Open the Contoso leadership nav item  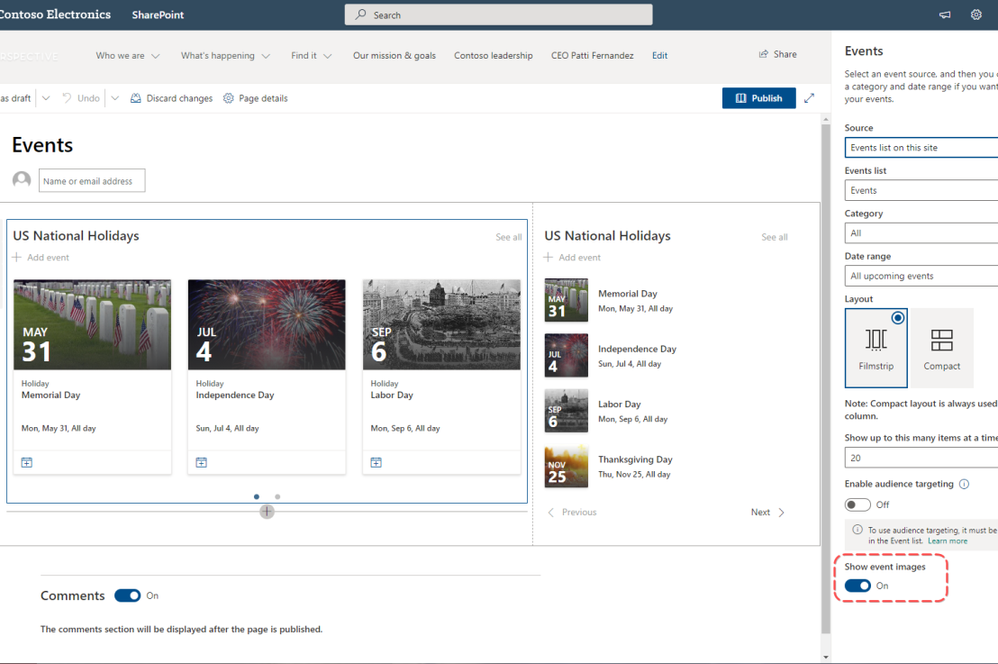pyautogui.click(x=493, y=56)
